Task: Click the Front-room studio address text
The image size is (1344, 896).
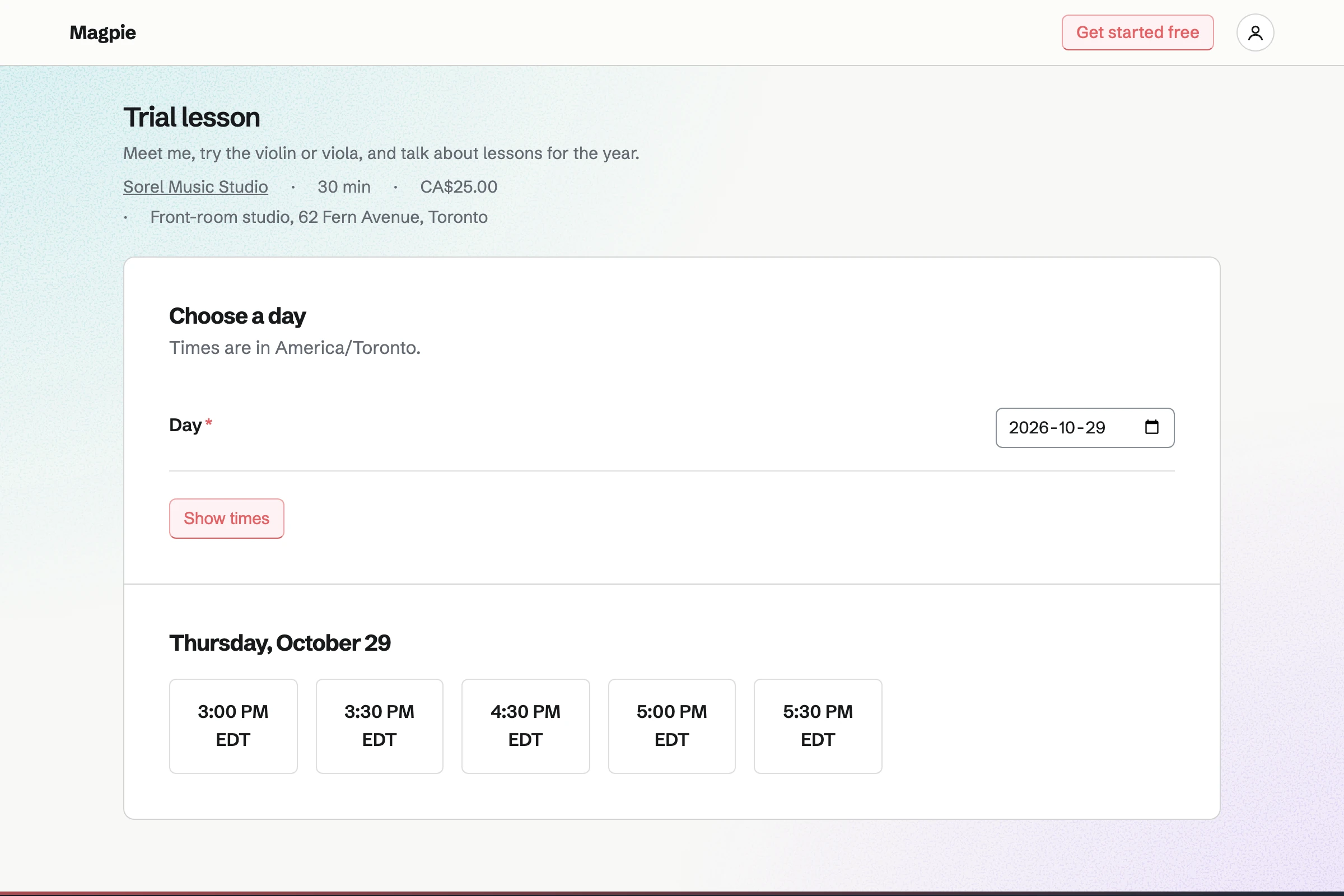Action: tap(319, 217)
